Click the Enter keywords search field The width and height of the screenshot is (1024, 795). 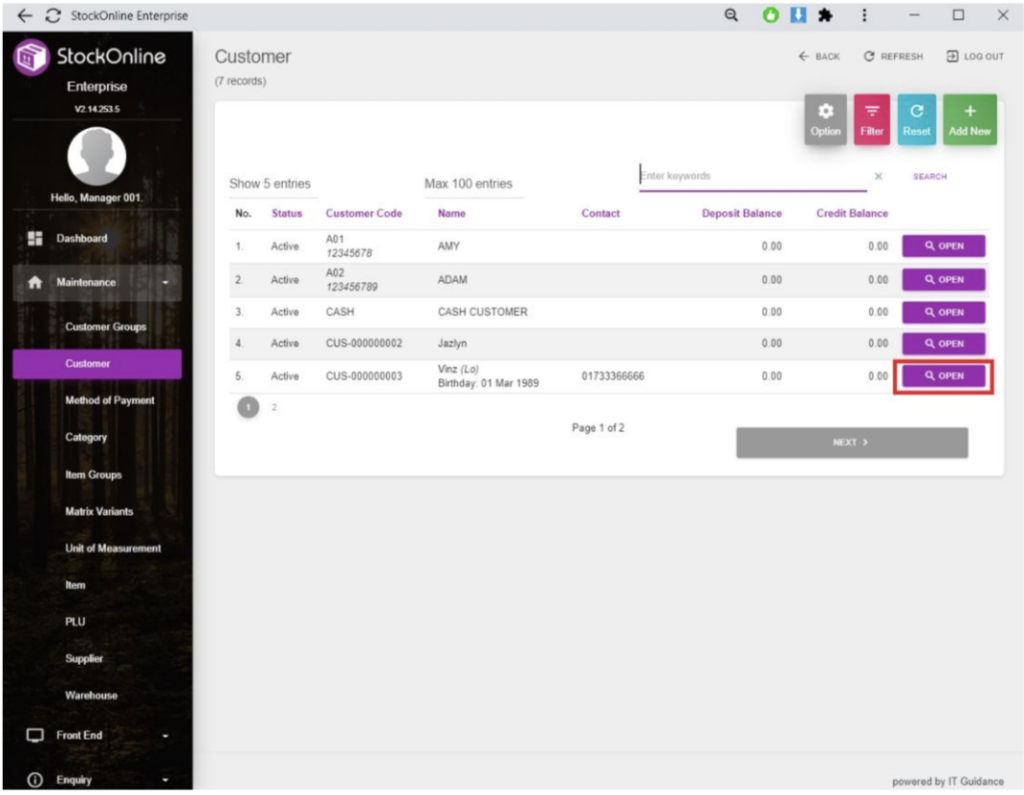pos(750,176)
